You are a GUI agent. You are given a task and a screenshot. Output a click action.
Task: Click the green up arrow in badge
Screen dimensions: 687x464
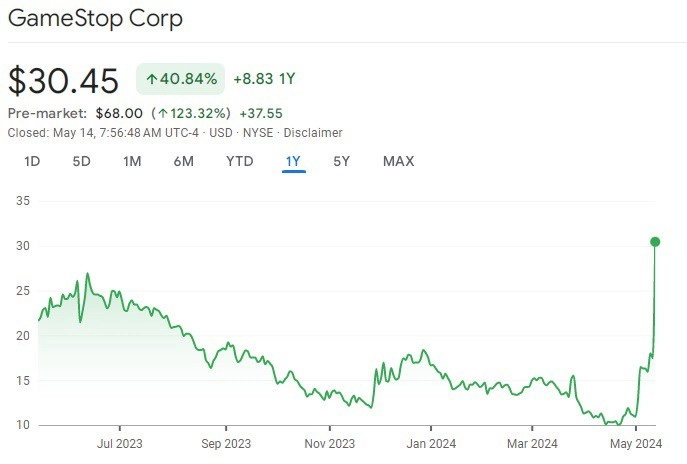click(x=152, y=79)
